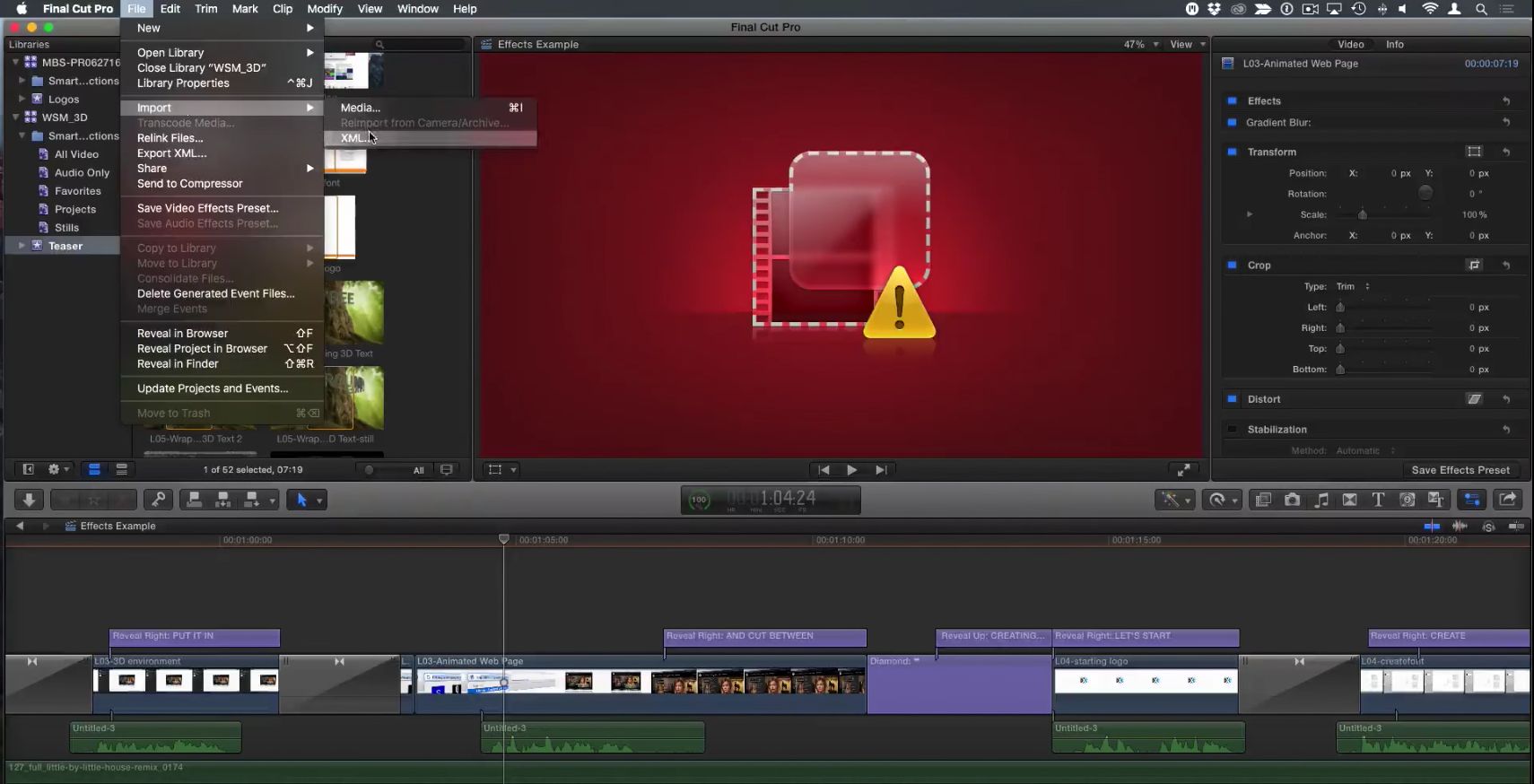1534x784 pixels.
Task: Show the Effects Browser icon
Action: tap(1263, 500)
